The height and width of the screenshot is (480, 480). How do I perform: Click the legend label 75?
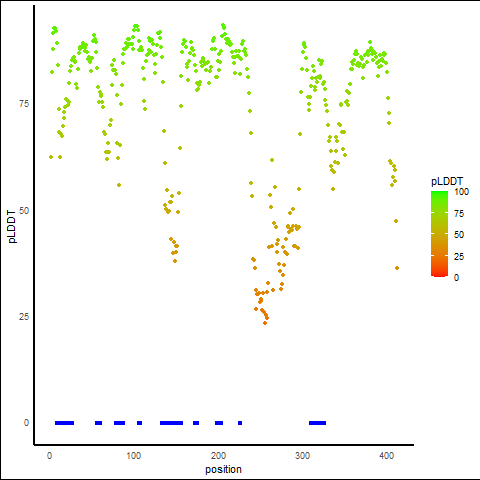459,214
